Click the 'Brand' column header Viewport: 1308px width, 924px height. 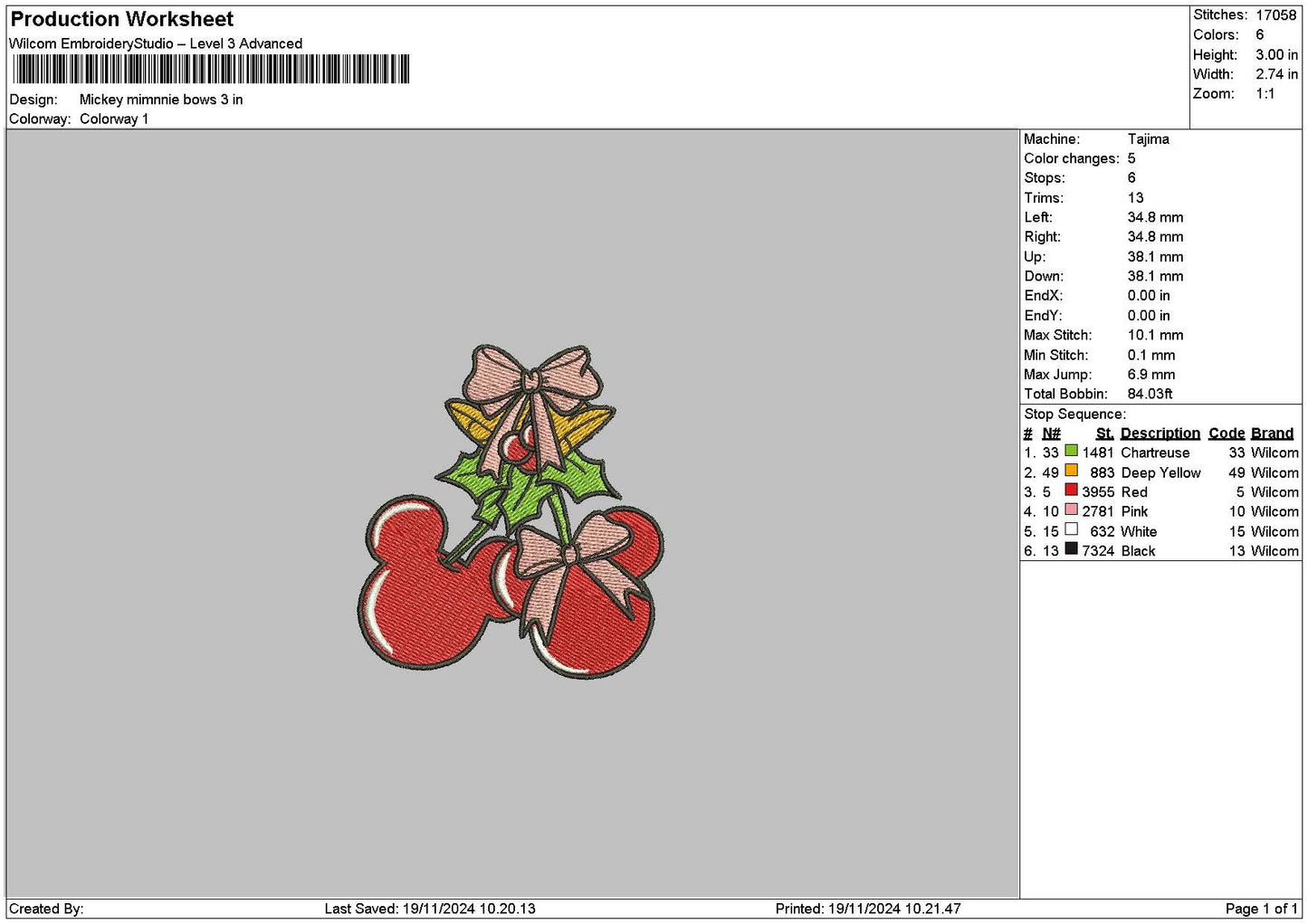[x=1273, y=433]
